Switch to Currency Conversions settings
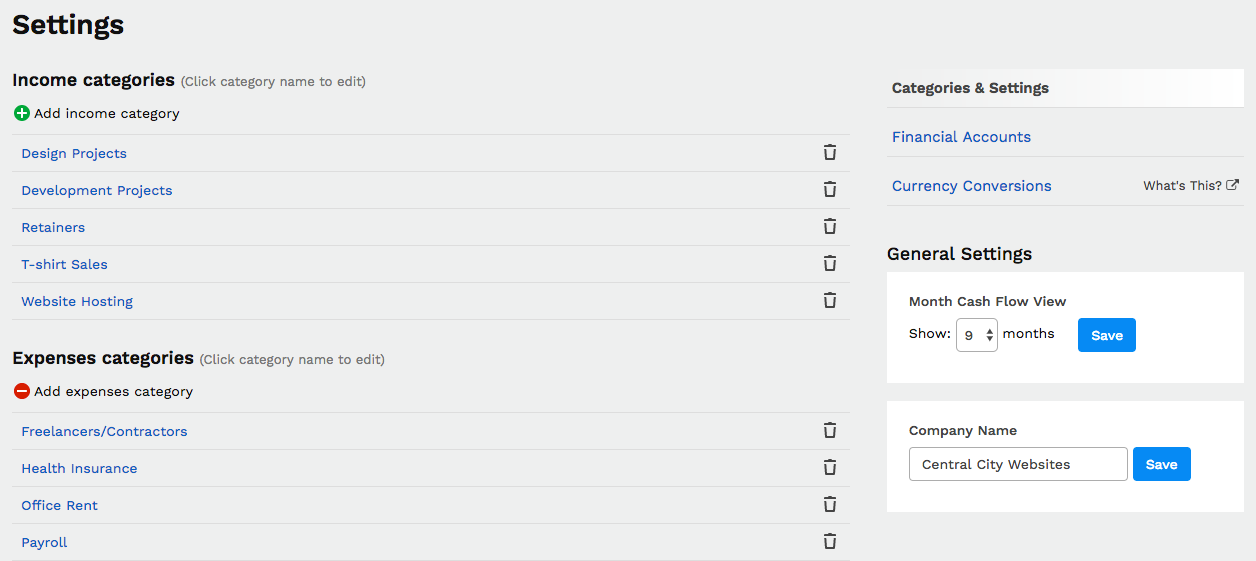Screen dimensions: 1256x561 (x=971, y=186)
